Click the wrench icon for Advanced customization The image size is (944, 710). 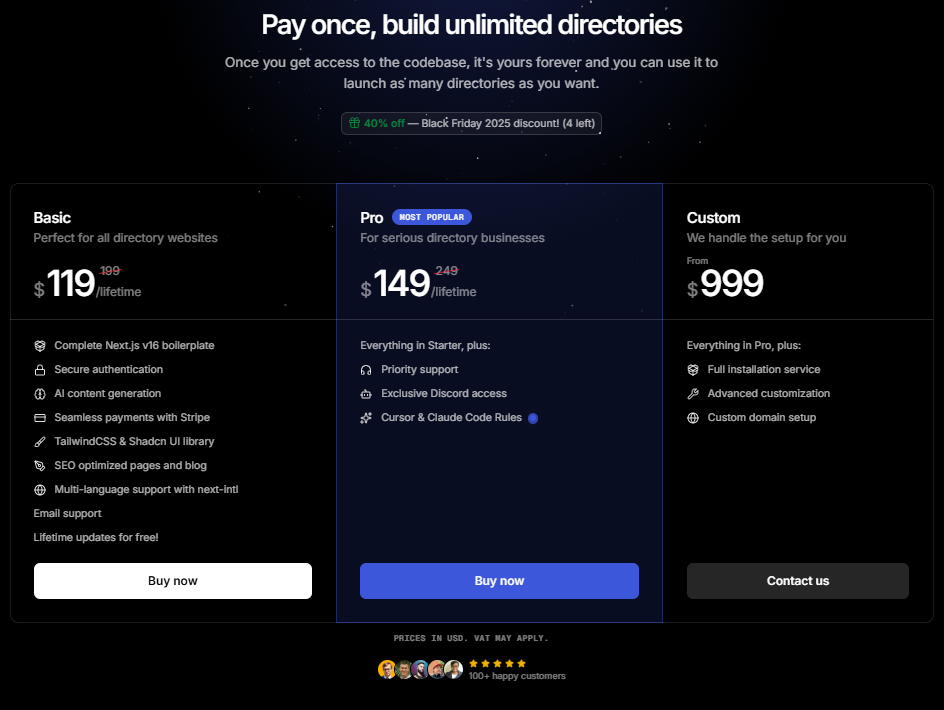tap(693, 394)
